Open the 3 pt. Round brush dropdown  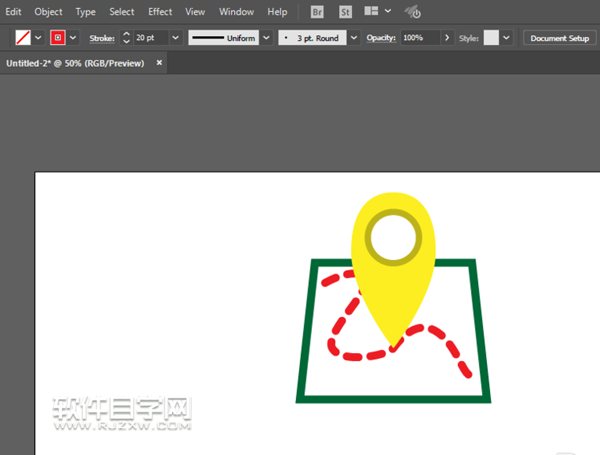click(354, 37)
